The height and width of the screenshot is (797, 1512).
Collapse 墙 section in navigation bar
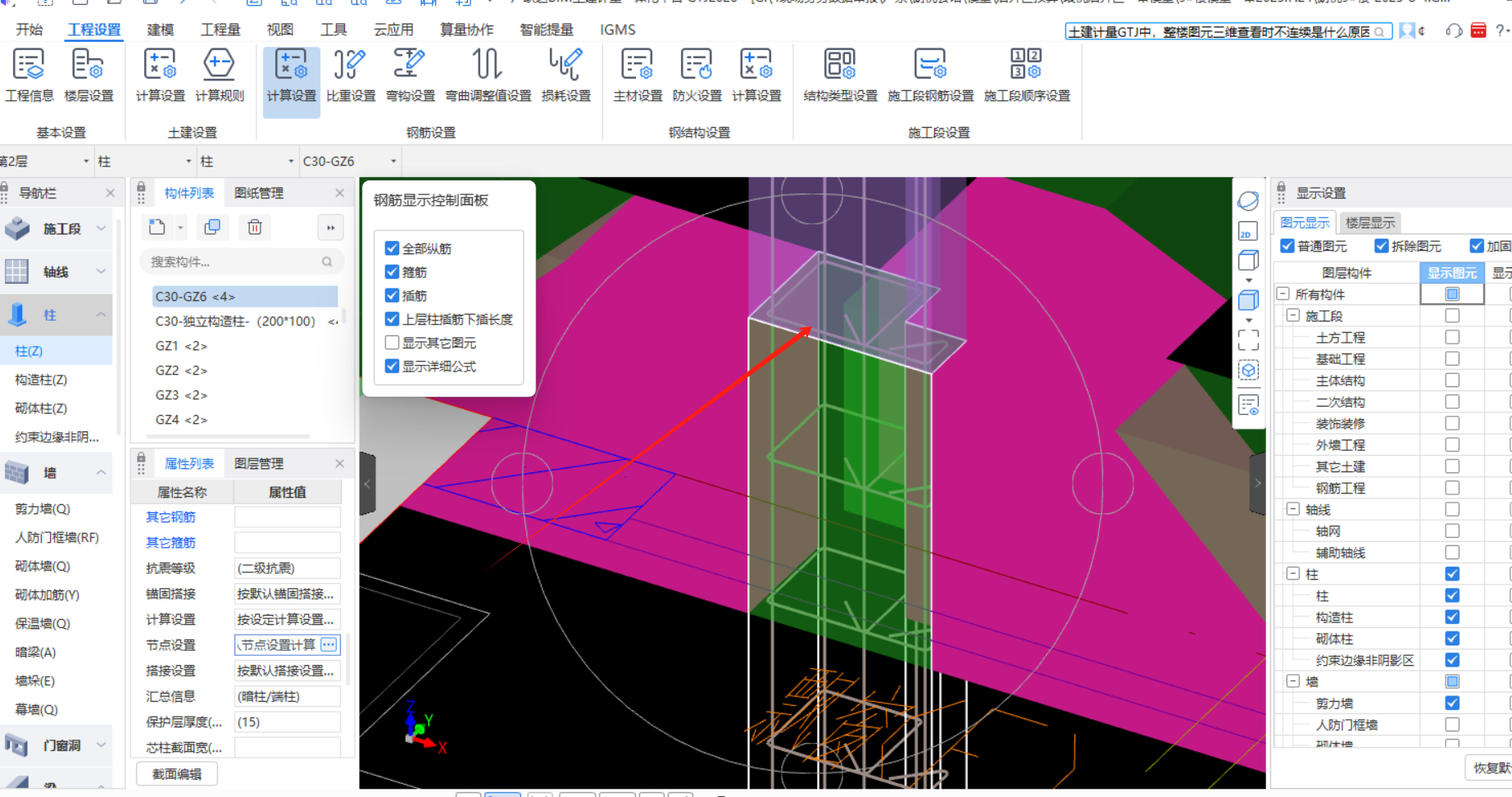pyautogui.click(x=101, y=473)
